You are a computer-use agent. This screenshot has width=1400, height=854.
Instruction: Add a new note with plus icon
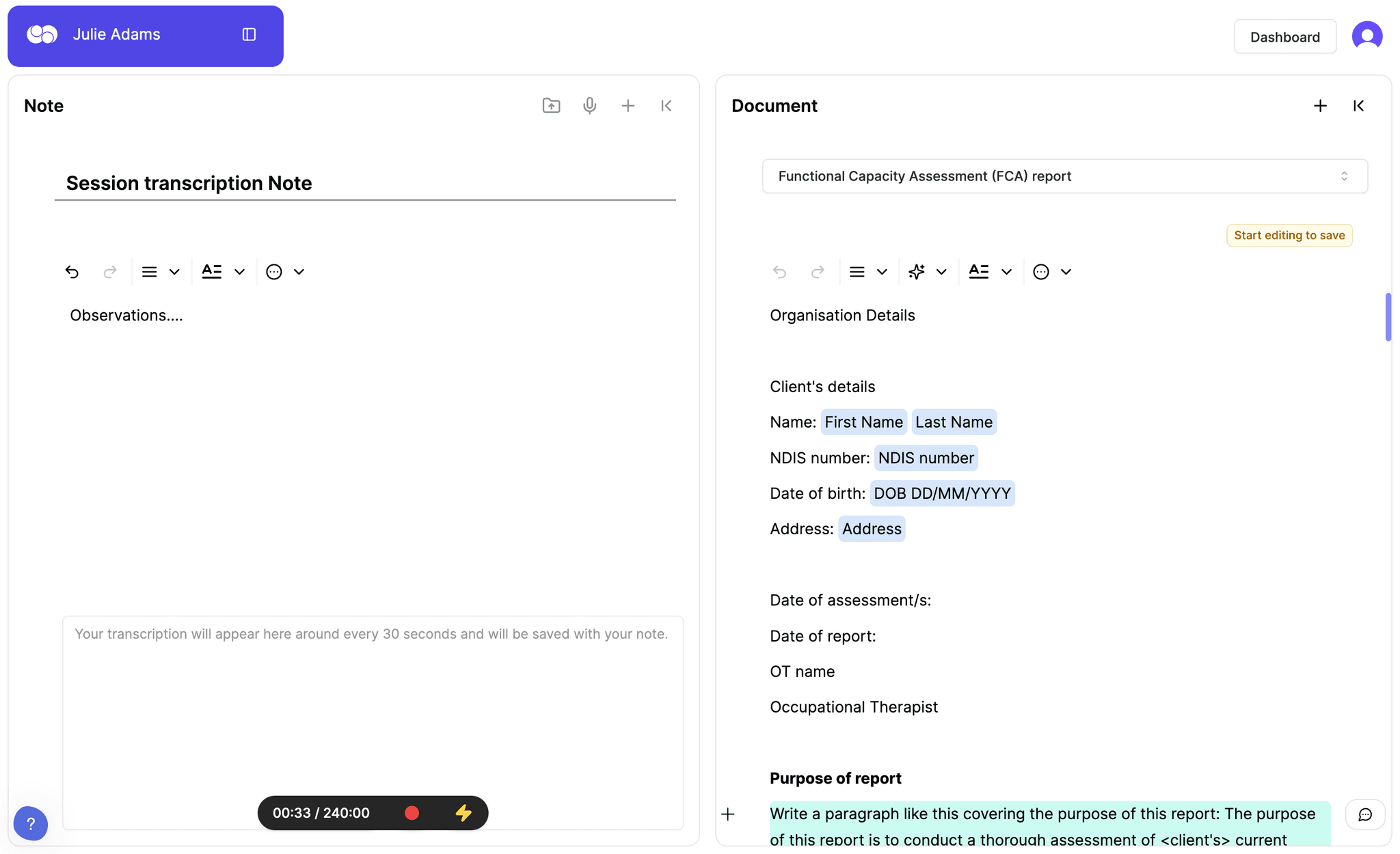tap(628, 106)
